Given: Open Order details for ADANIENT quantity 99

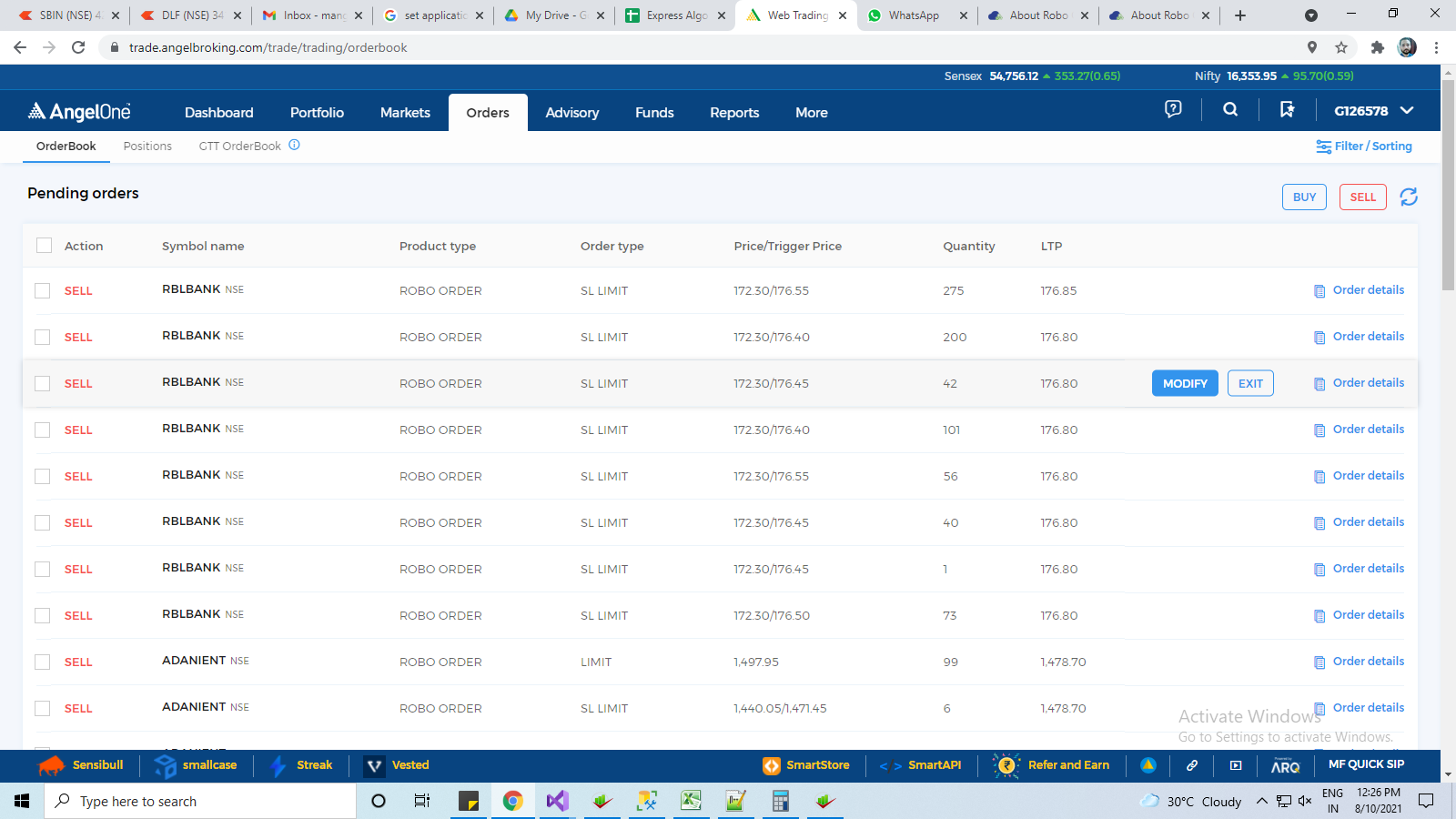Looking at the screenshot, I should coord(1368,661).
